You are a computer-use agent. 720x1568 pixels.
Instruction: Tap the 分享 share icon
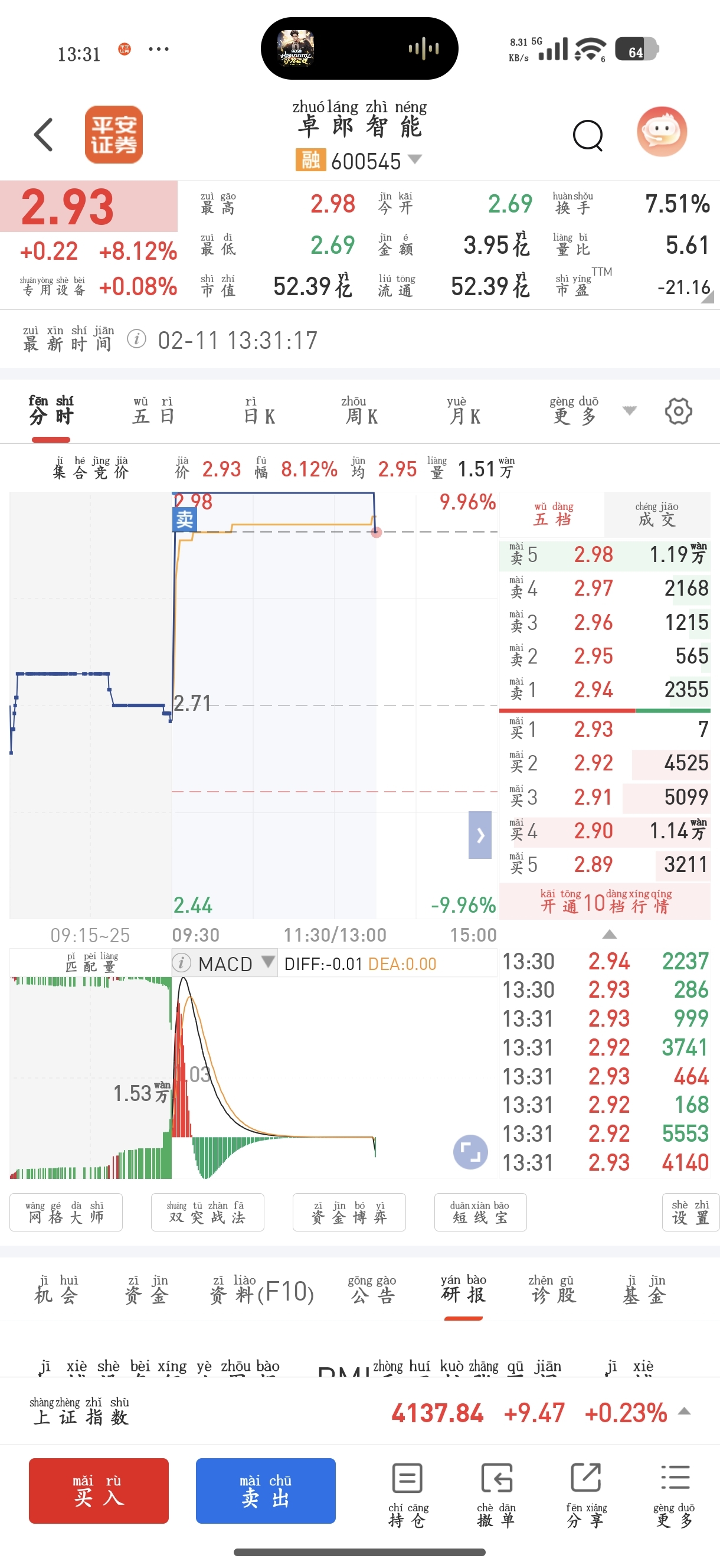[x=586, y=1495]
